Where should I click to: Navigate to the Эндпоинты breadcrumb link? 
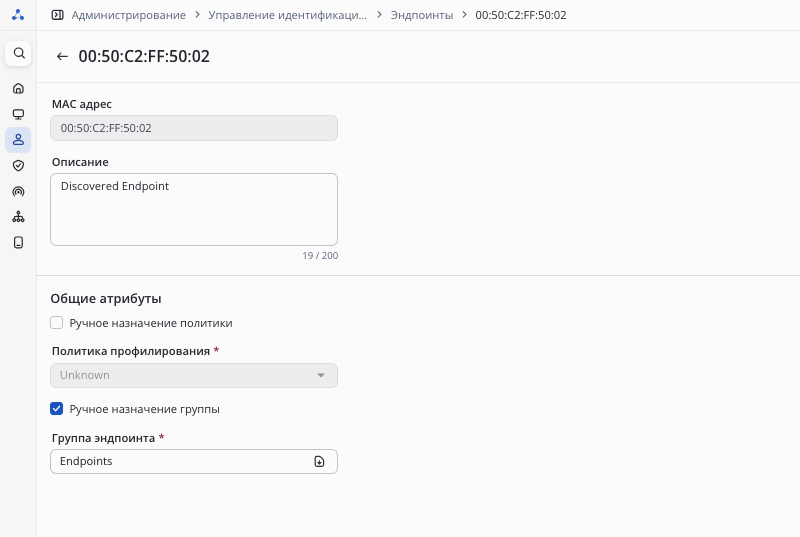coord(421,15)
